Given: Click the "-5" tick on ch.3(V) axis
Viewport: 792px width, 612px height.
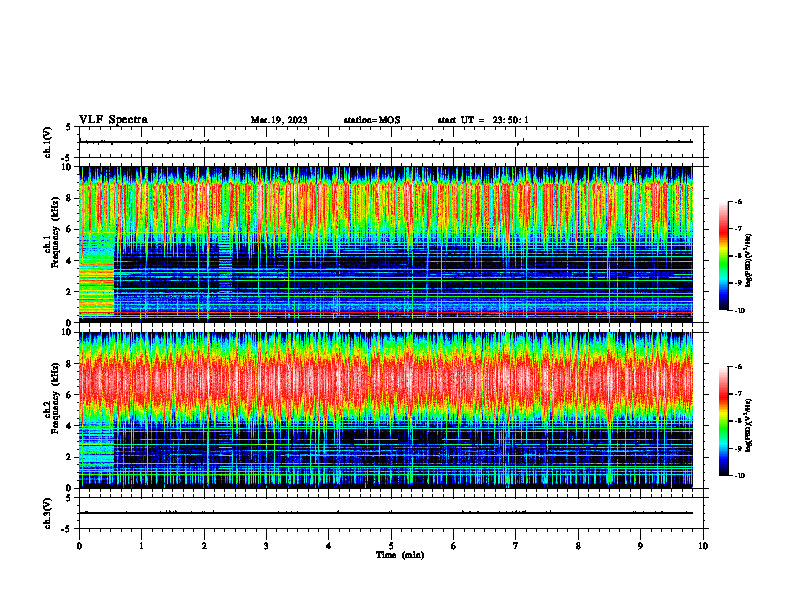Looking at the screenshot, I should (67, 529).
